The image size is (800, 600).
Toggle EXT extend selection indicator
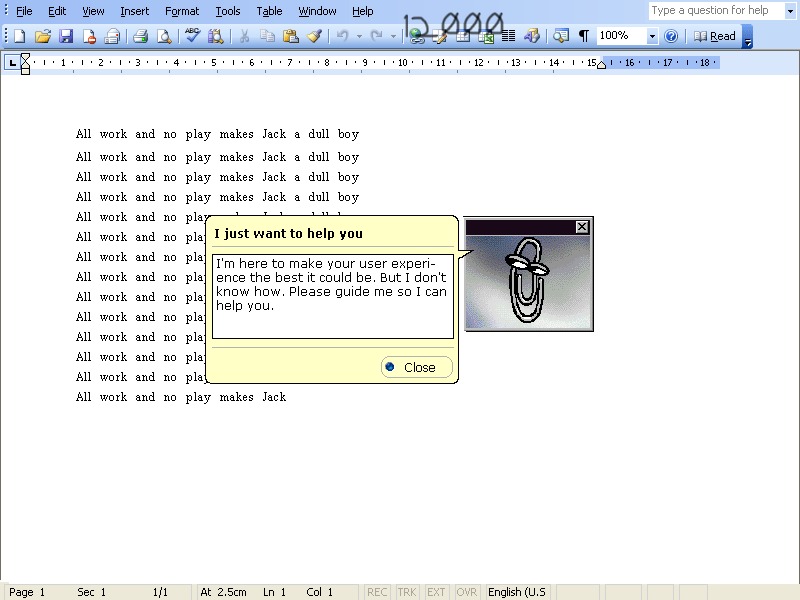point(436,592)
